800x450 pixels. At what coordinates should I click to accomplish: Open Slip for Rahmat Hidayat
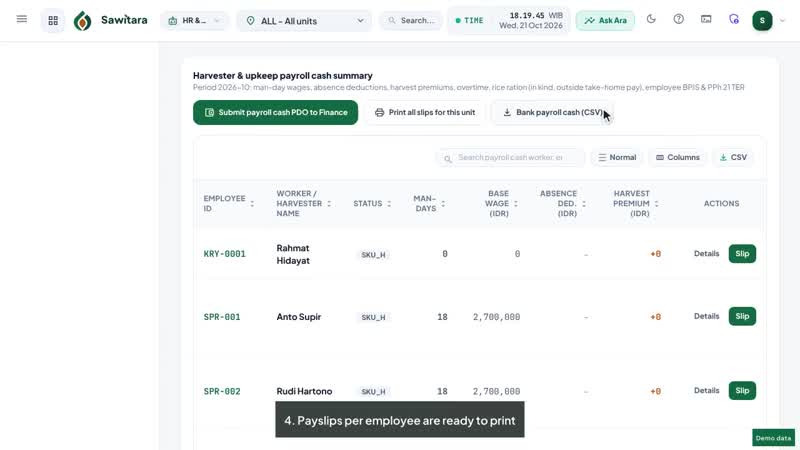pyautogui.click(x=742, y=254)
